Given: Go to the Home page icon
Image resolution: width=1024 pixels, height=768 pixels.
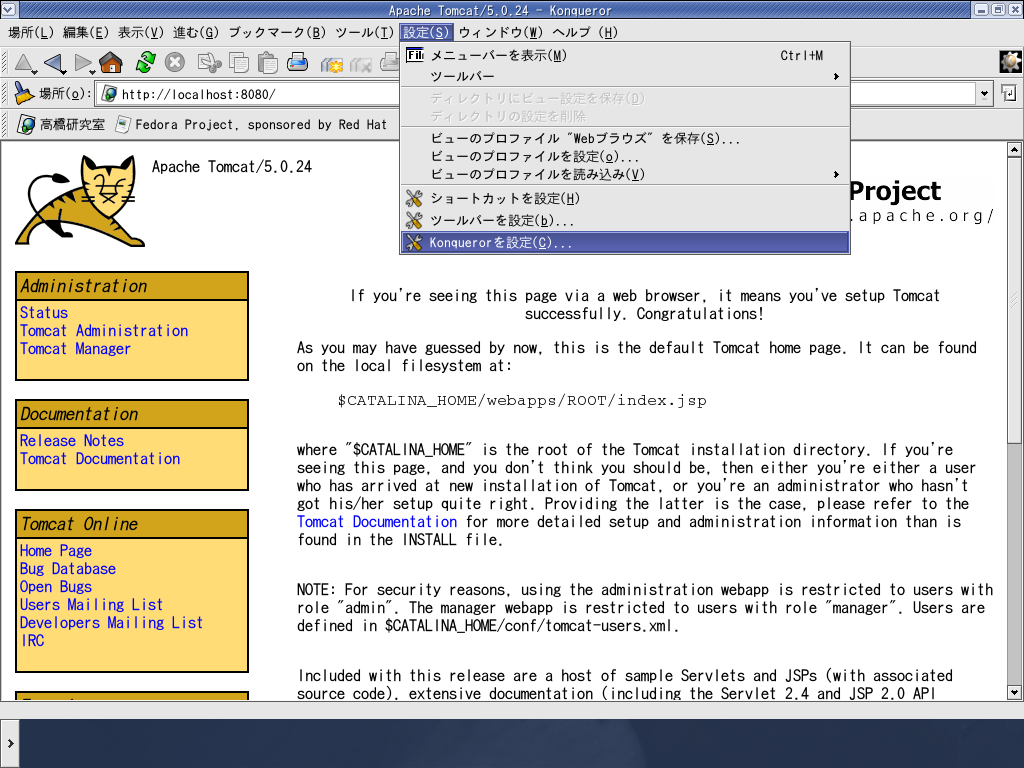Looking at the screenshot, I should pyautogui.click(x=111, y=63).
